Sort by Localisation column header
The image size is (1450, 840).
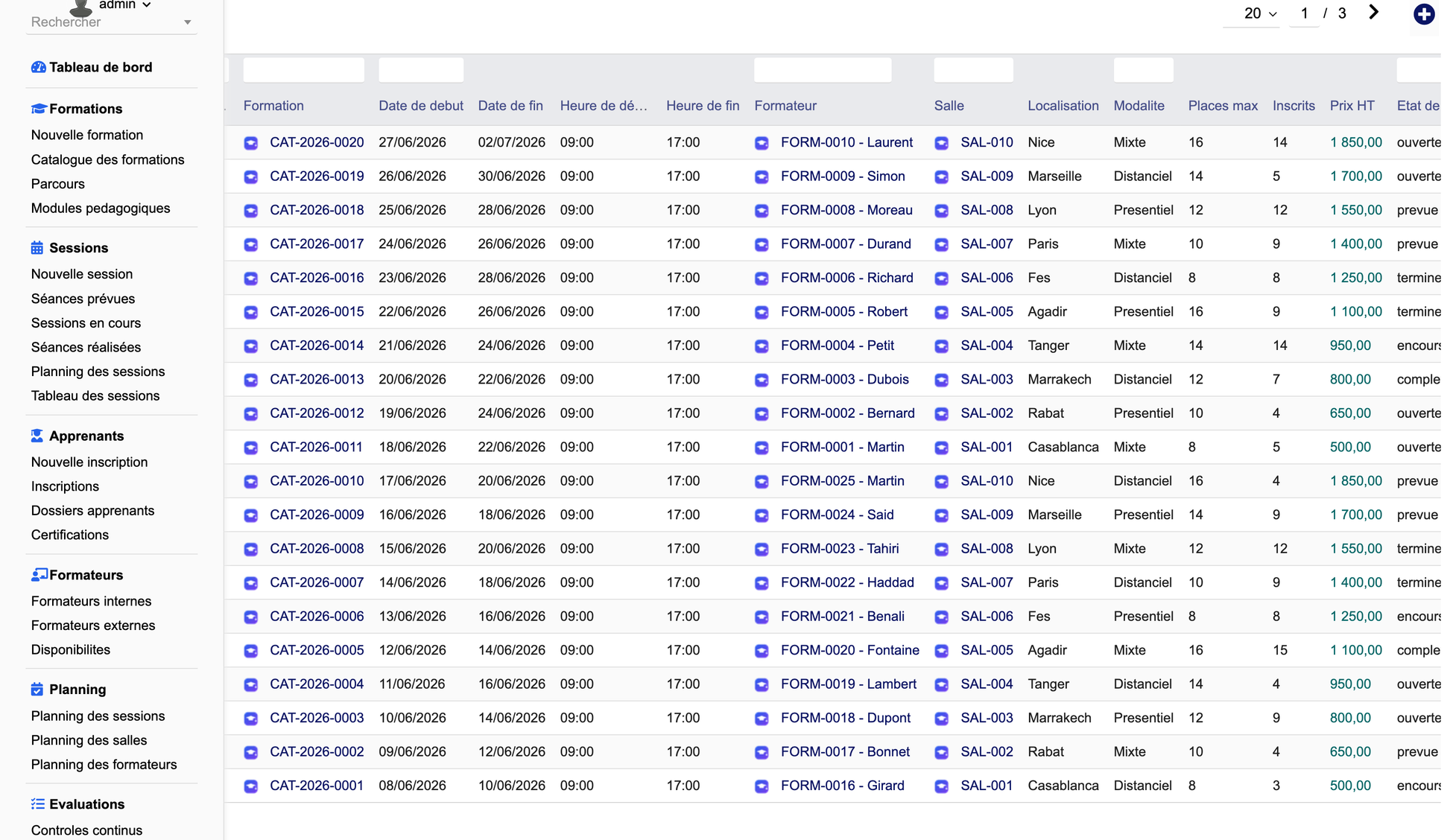point(1063,106)
